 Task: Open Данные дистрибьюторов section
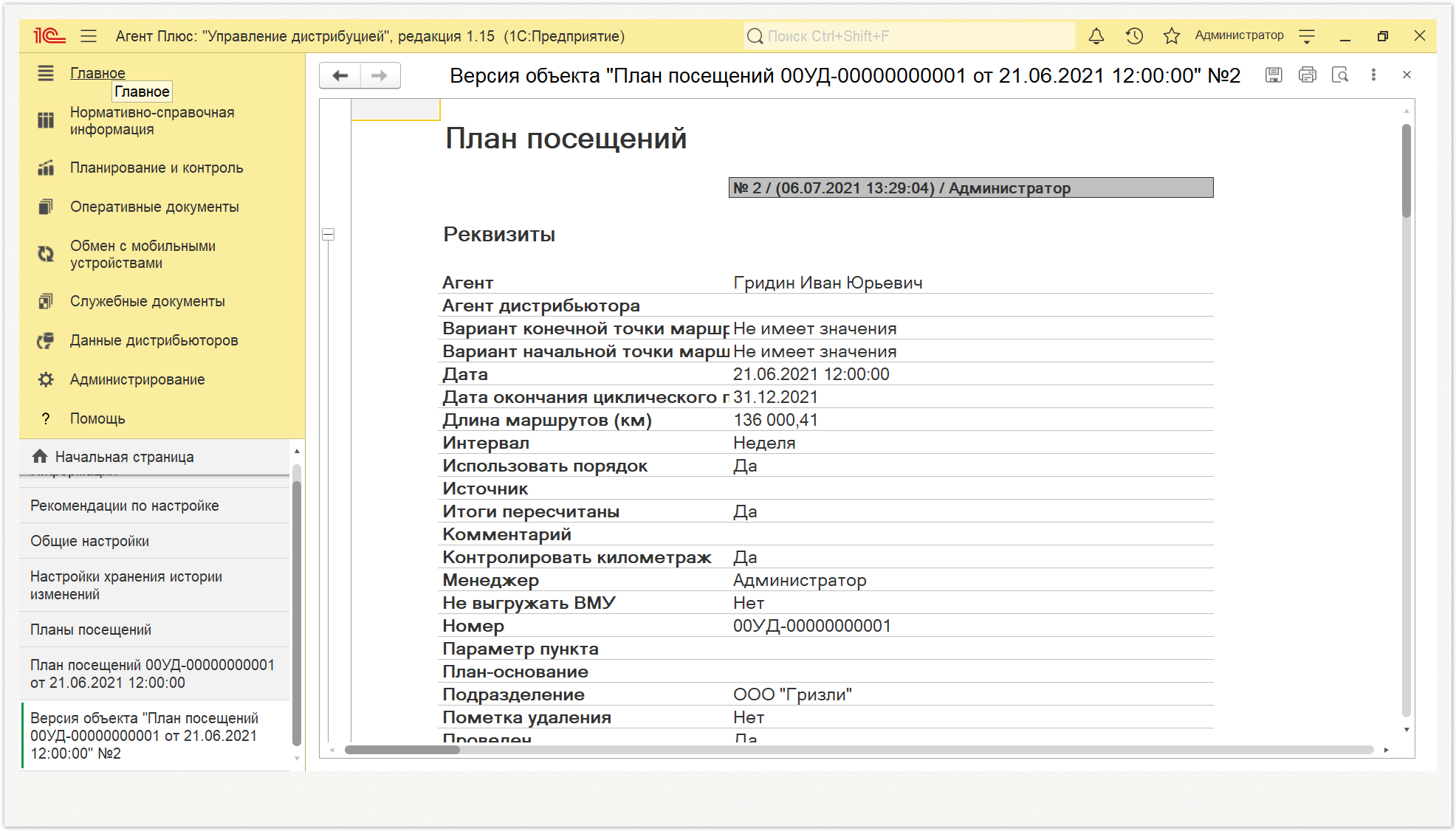[x=154, y=340]
